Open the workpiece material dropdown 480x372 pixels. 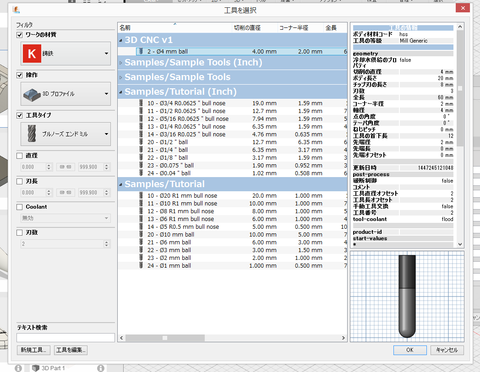pyautogui.click(x=66, y=53)
